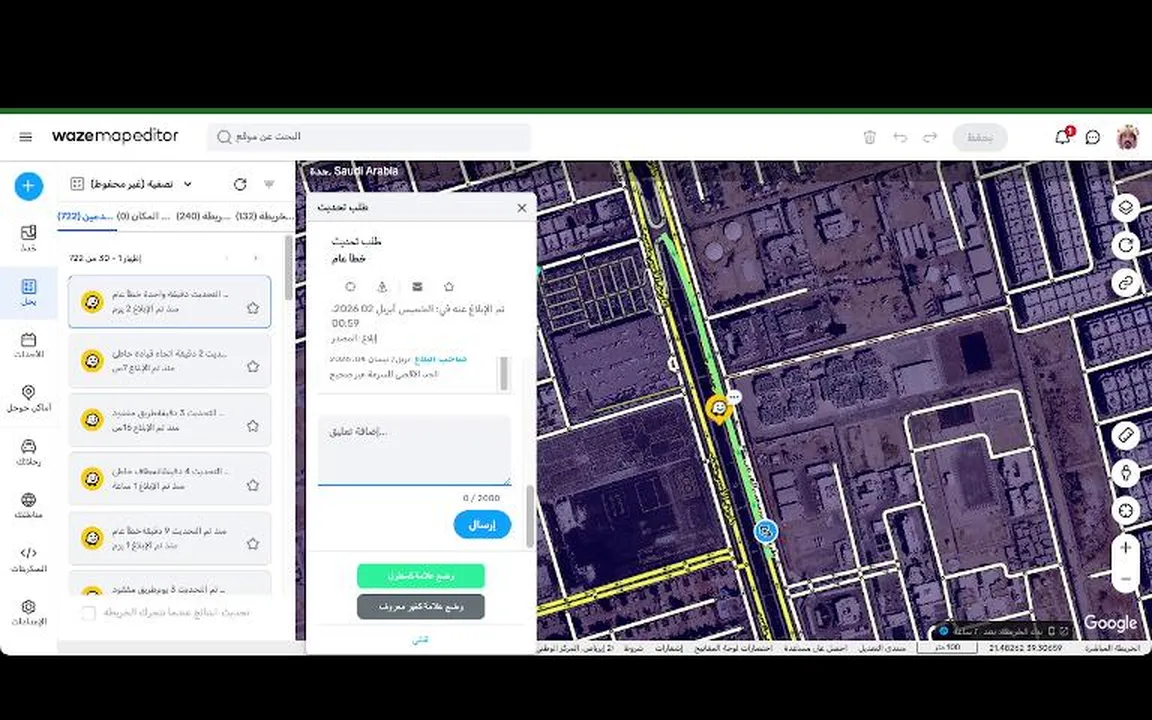Zoom out with the minus button
This screenshot has height=720, width=1152.
tap(1126, 579)
